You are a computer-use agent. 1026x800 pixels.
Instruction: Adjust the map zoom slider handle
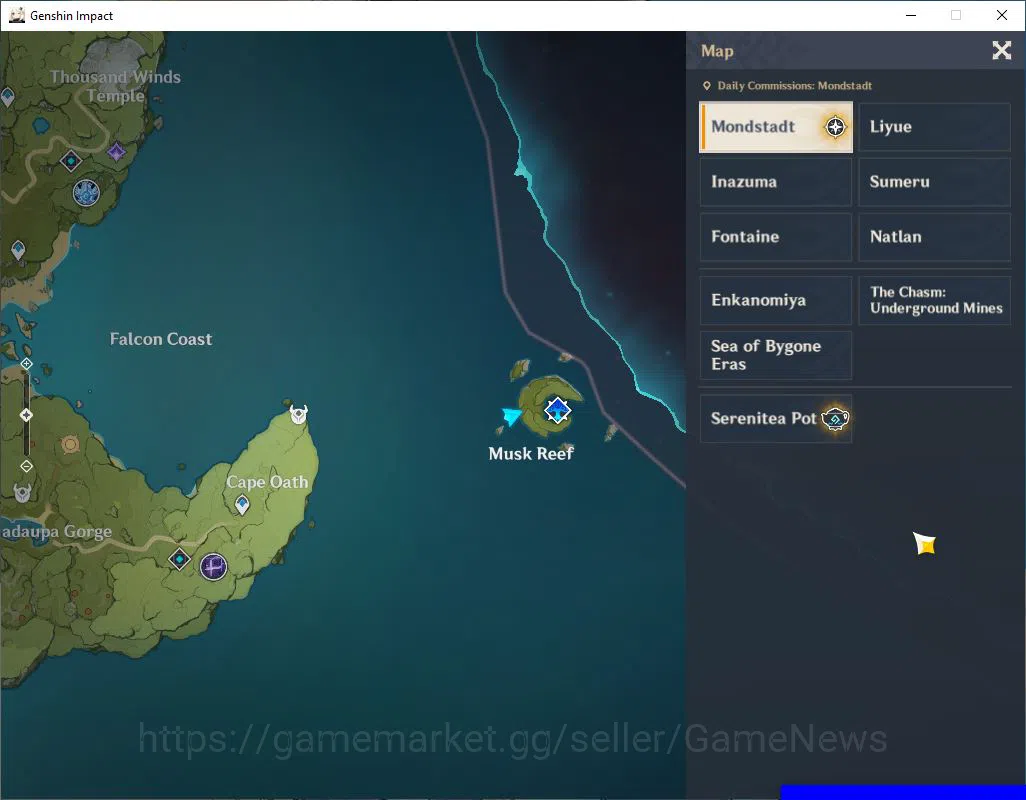tap(26, 415)
